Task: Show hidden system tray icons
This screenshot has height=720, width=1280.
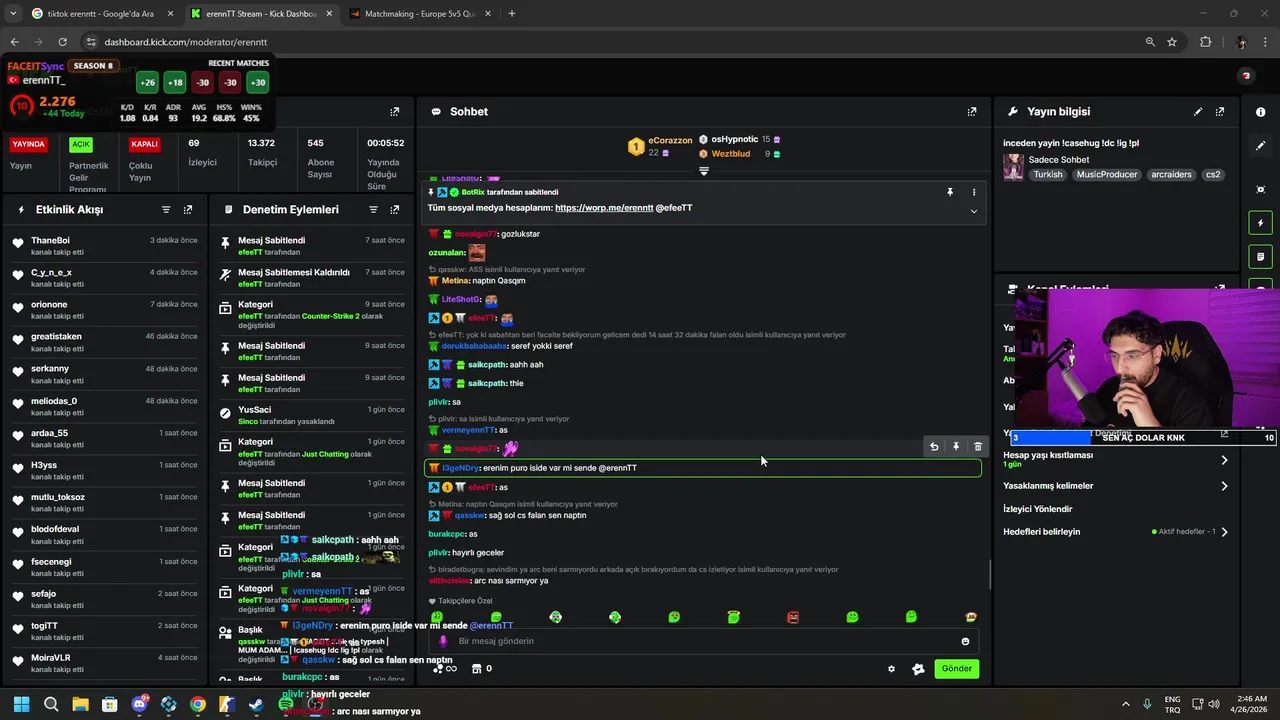Action: coord(1126,704)
